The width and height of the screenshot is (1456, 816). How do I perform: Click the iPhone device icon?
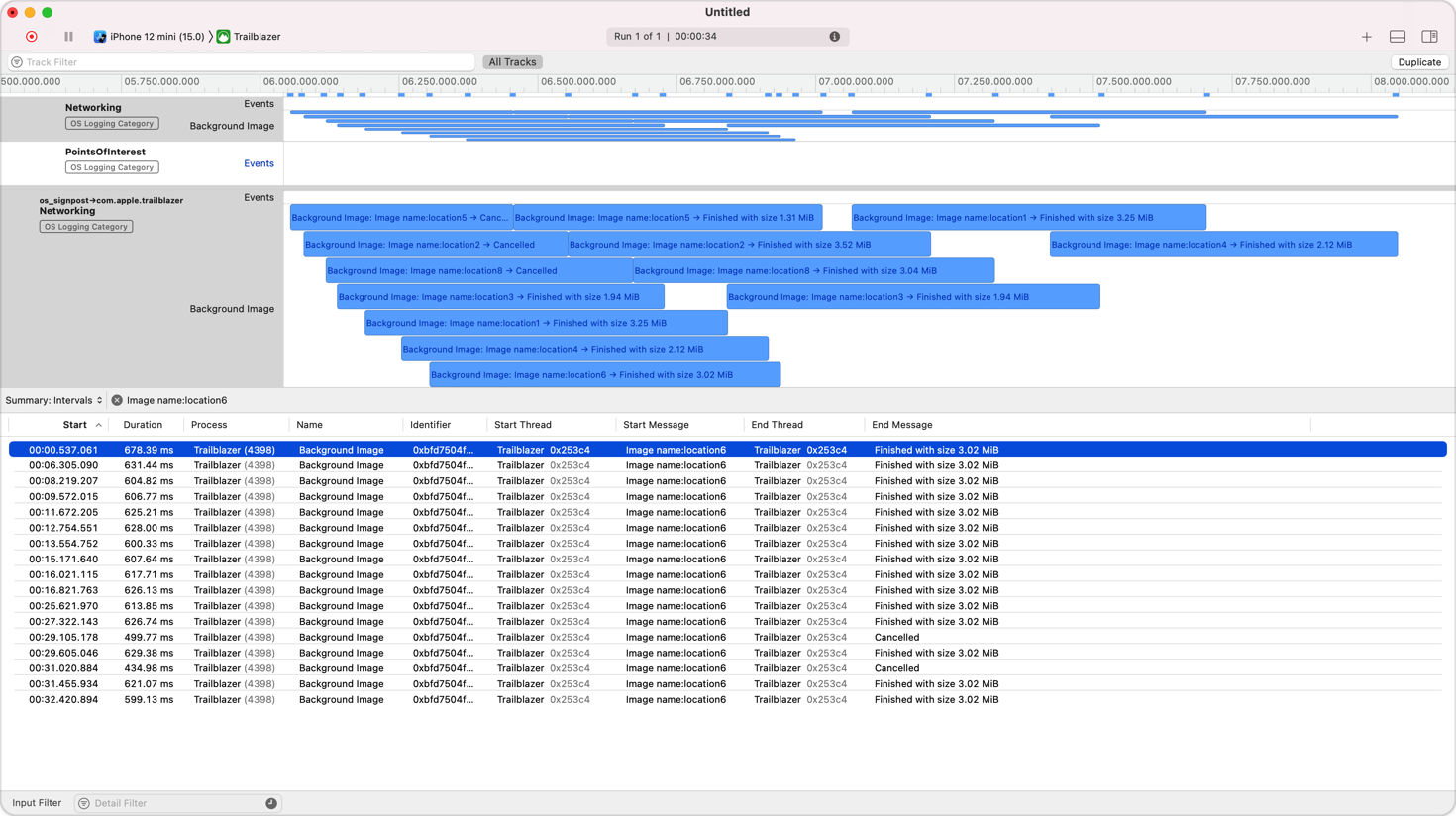point(98,36)
